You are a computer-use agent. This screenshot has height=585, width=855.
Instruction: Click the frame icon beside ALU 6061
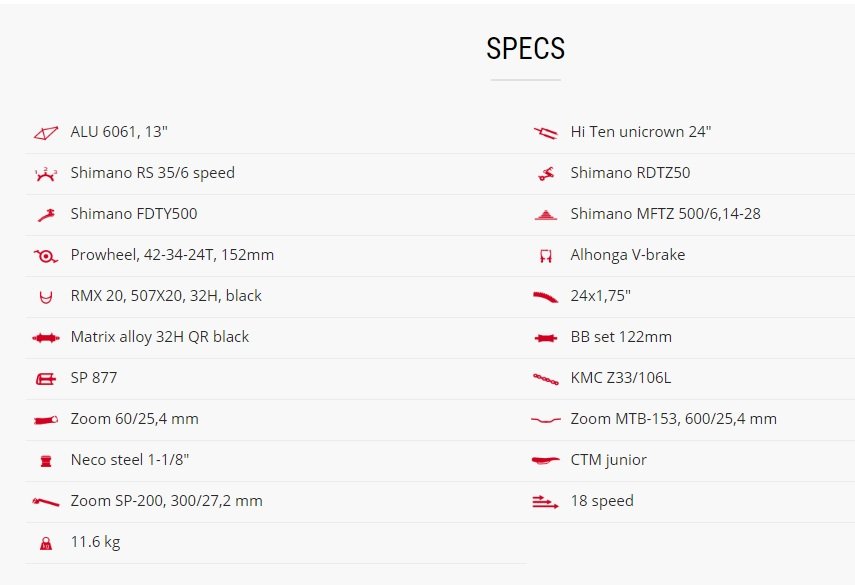(x=46, y=133)
